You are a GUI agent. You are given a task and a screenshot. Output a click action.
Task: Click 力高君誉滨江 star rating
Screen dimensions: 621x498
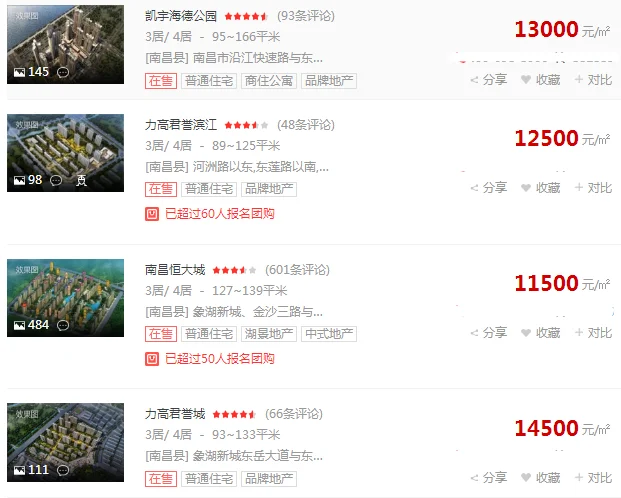pyautogui.click(x=246, y=126)
